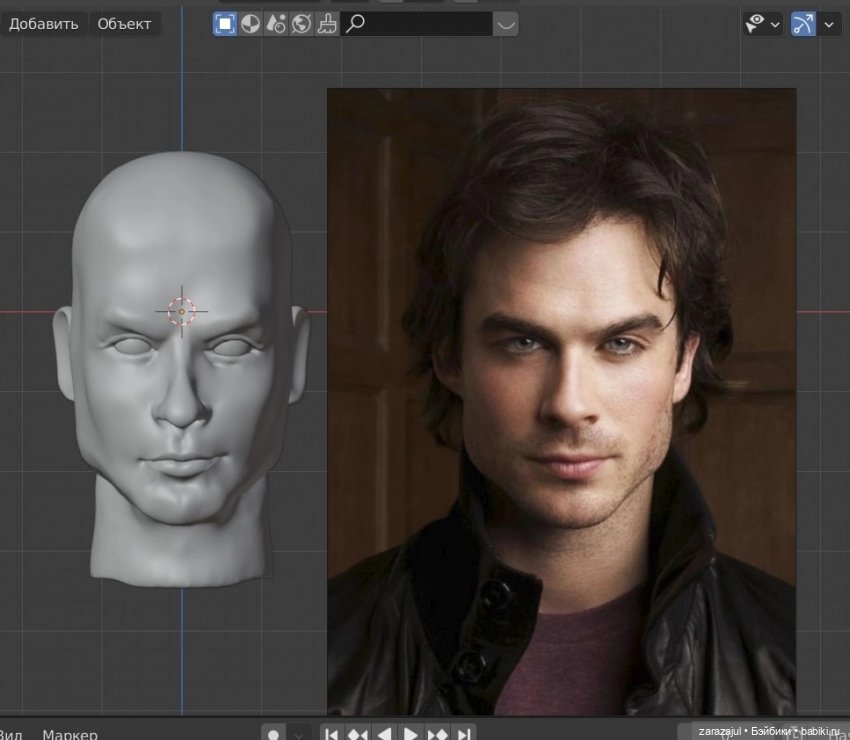The height and width of the screenshot is (740, 850).
Task: Toggle the viewport gizmos button
Action: (x=803, y=24)
